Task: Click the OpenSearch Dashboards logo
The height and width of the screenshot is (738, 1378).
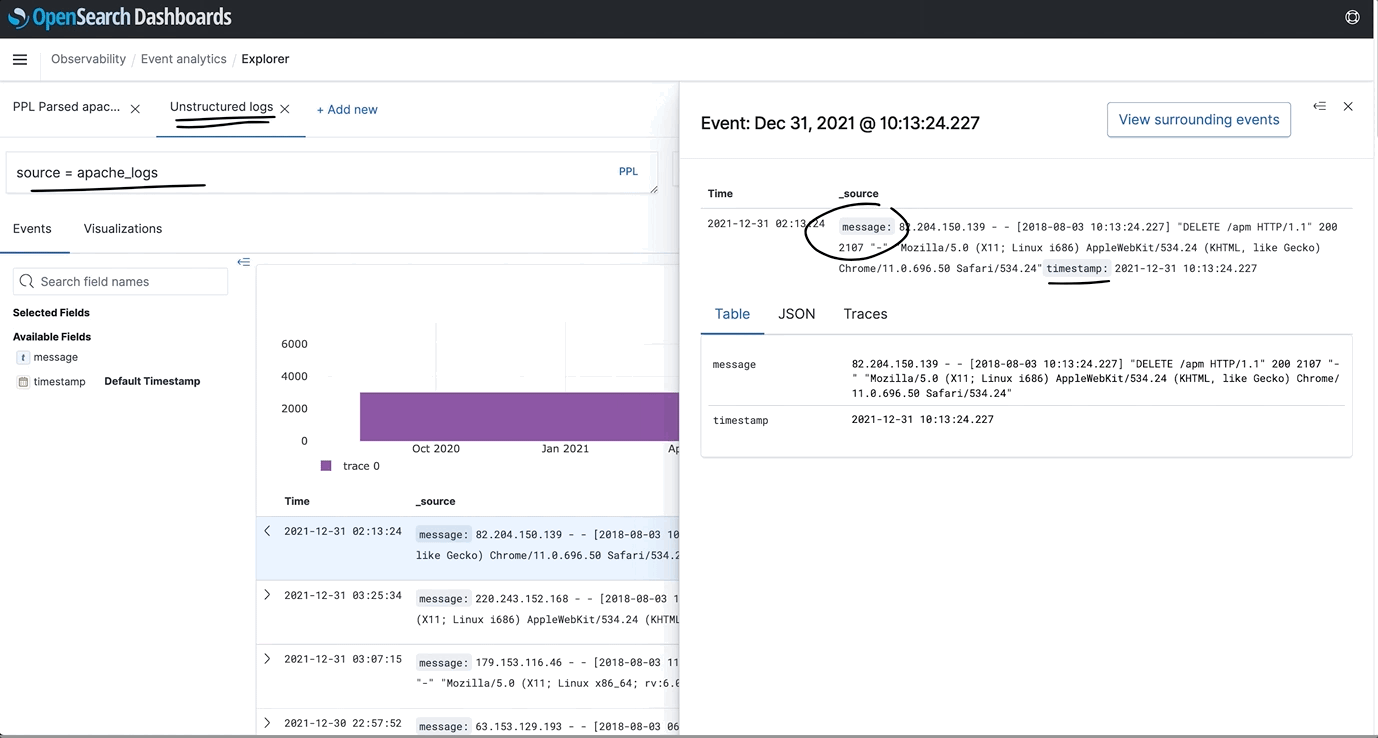Action: click(x=120, y=17)
